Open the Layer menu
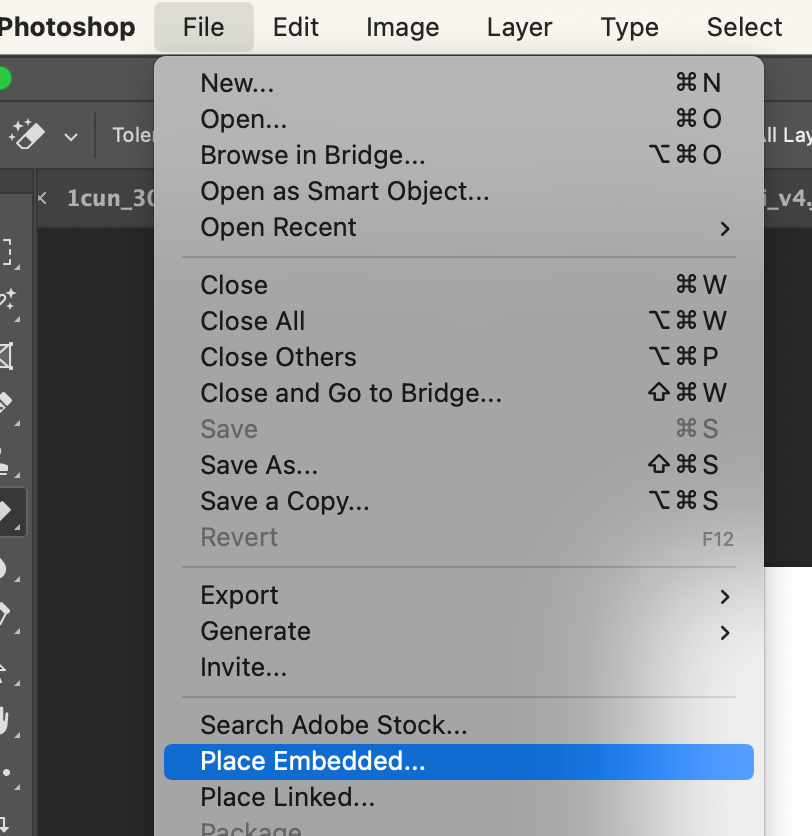812x836 pixels. (x=520, y=27)
